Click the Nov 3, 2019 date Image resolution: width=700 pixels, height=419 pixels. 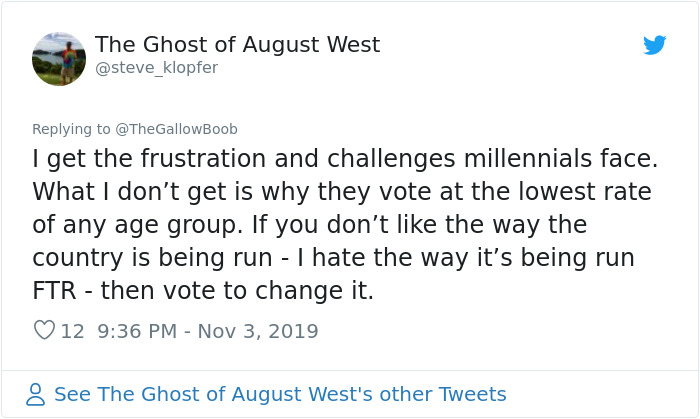258,331
